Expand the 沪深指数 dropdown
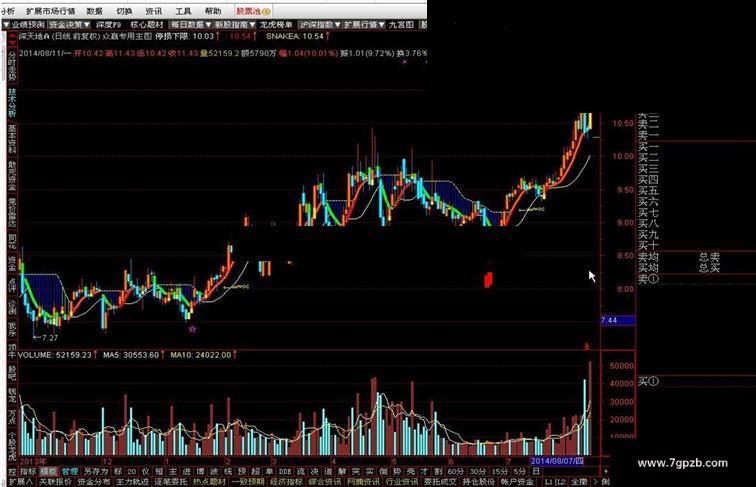The width and height of the screenshot is (756, 487). click(x=320, y=25)
